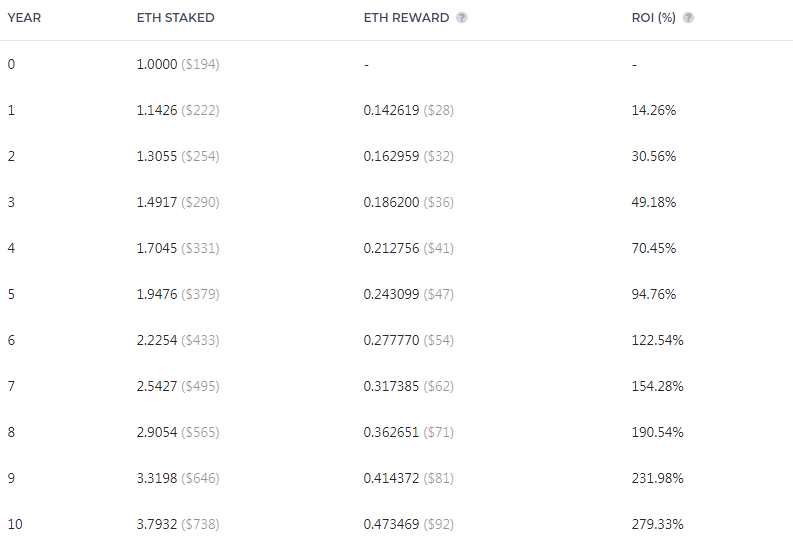The image size is (793, 541).
Task: Select the 1.0000 ETH staked value
Action: (x=157, y=64)
